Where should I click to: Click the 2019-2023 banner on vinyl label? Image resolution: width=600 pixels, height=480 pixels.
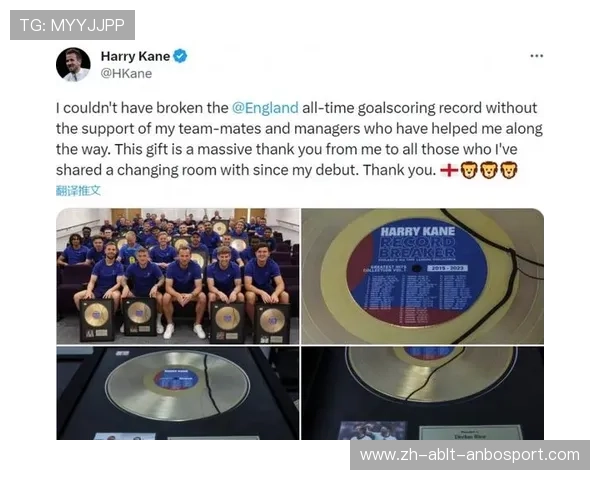[448, 268]
